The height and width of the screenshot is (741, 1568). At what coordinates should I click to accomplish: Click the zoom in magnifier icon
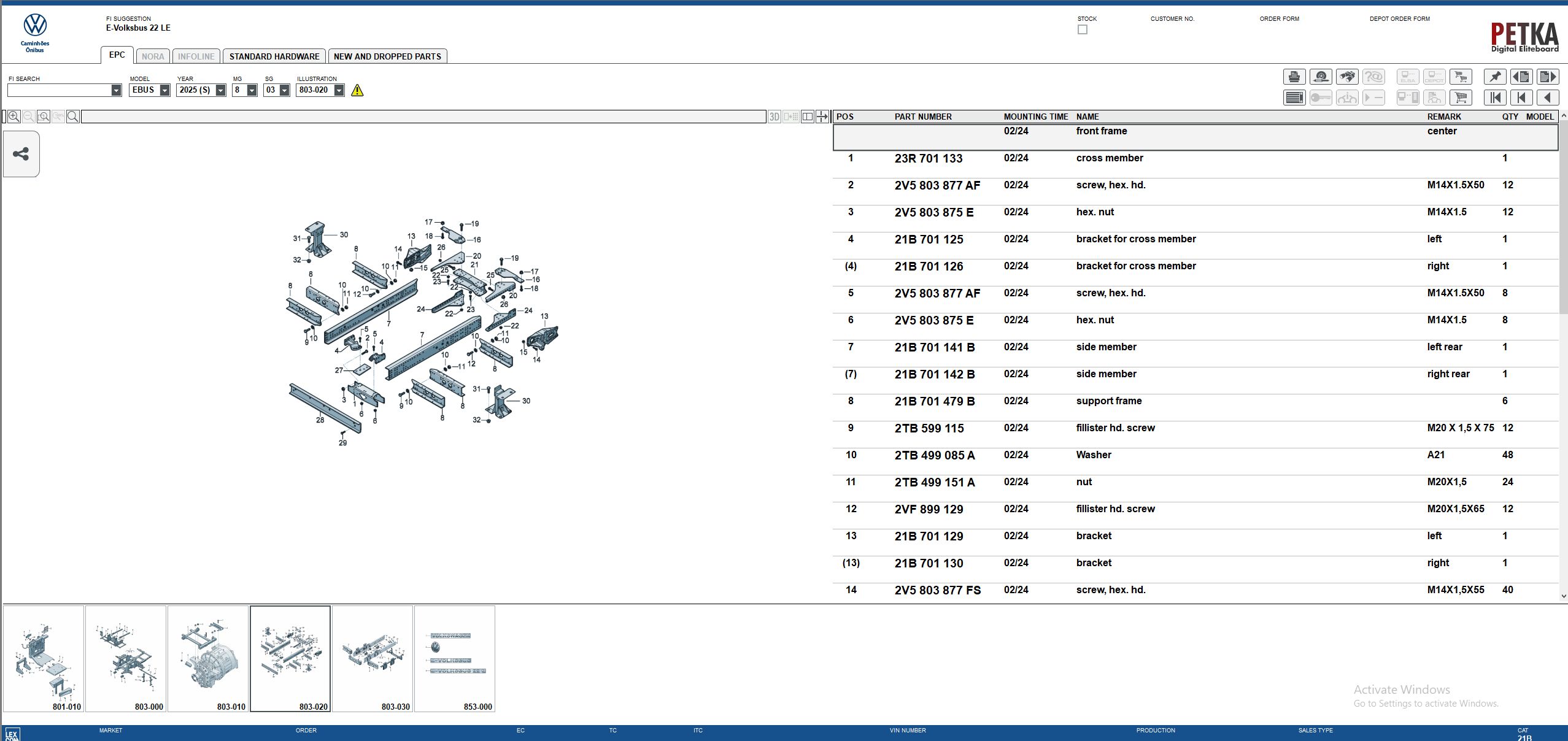tap(14, 117)
